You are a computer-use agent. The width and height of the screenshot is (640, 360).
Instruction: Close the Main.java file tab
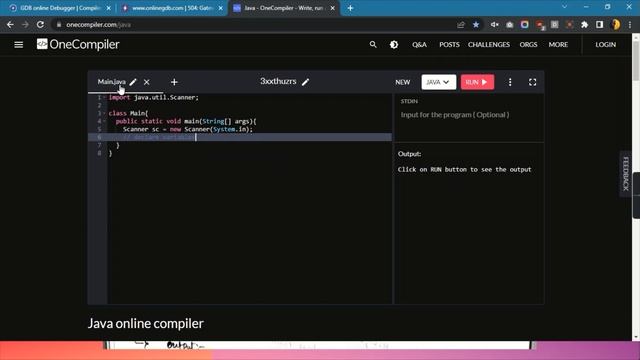pos(147,82)
